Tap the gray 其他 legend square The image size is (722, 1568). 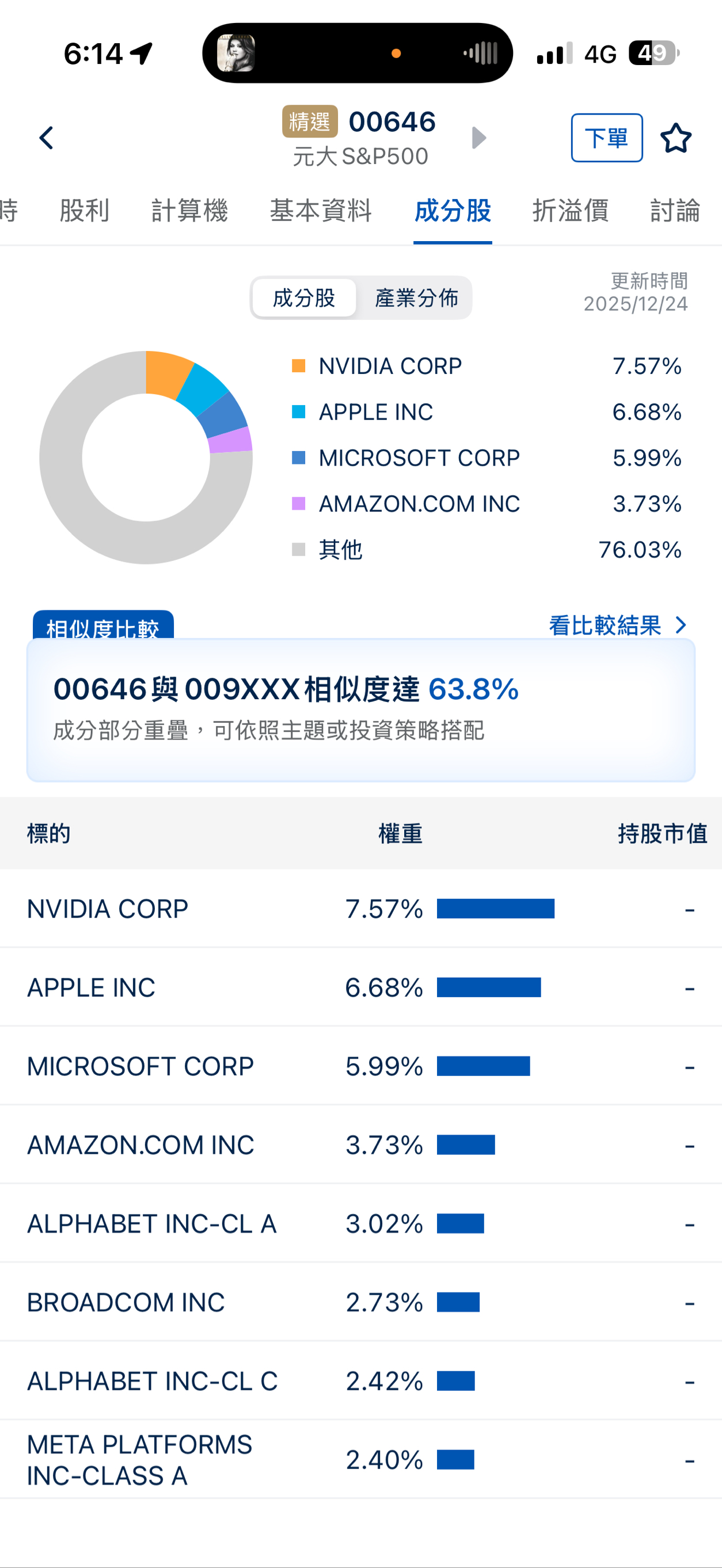point(299,548)
